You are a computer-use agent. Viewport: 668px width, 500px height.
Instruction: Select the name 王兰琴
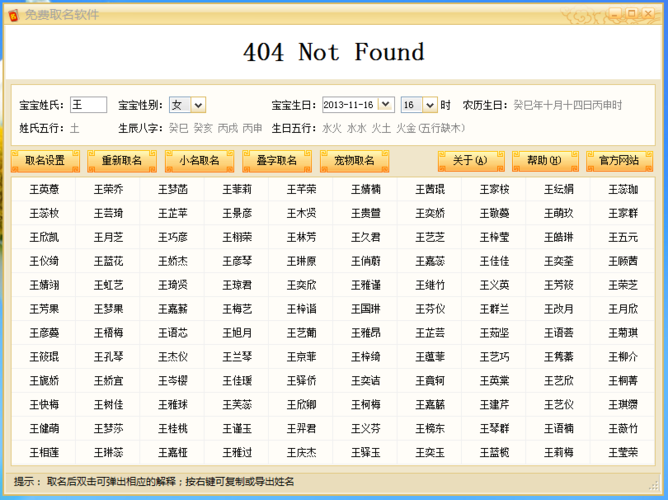(x=237, y=356)
